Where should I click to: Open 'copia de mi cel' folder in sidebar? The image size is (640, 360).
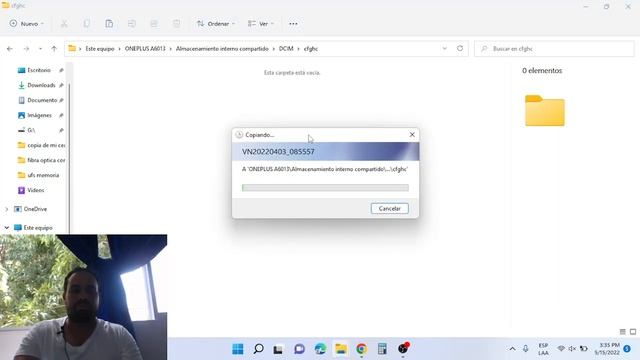41,145
